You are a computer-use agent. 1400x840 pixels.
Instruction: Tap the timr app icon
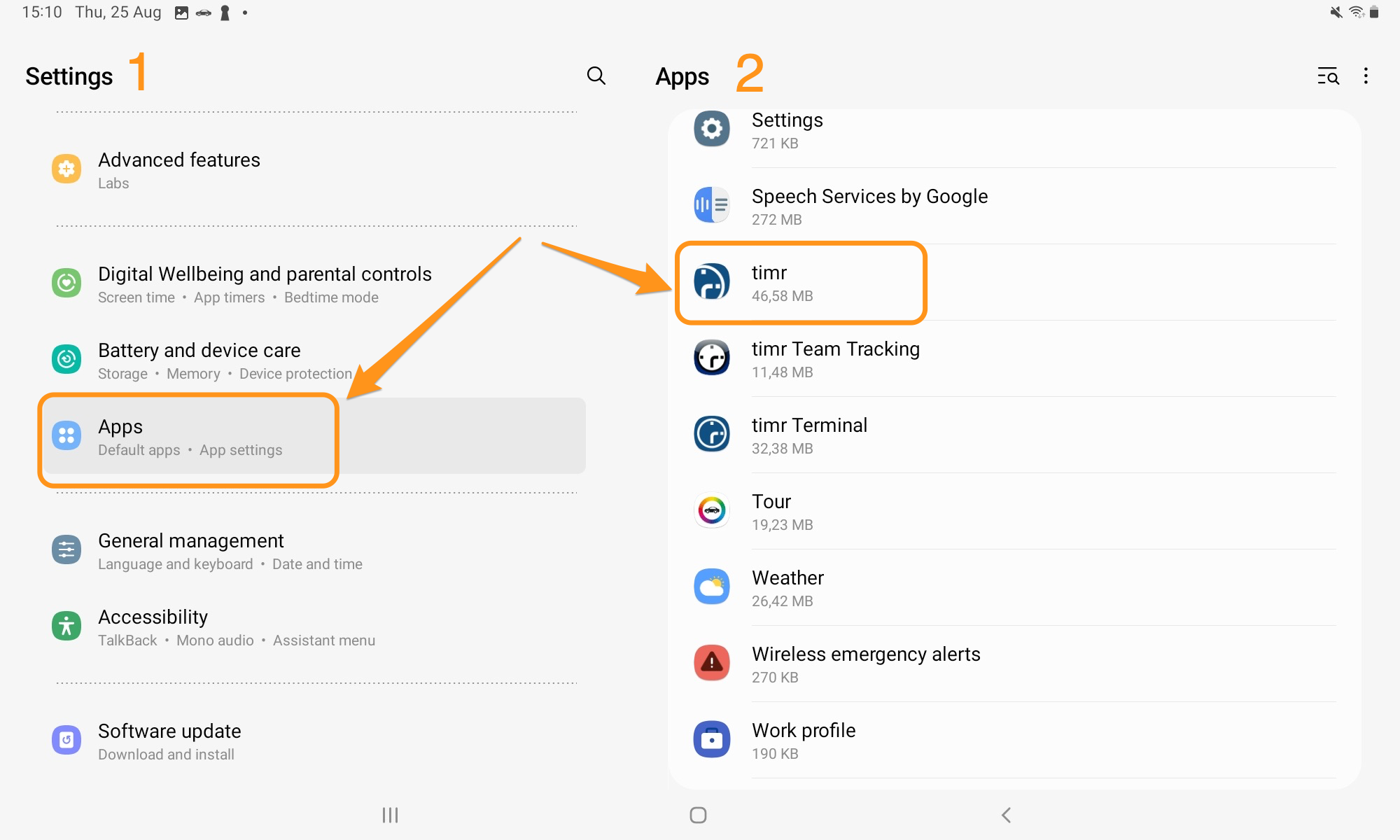[712, 281]
